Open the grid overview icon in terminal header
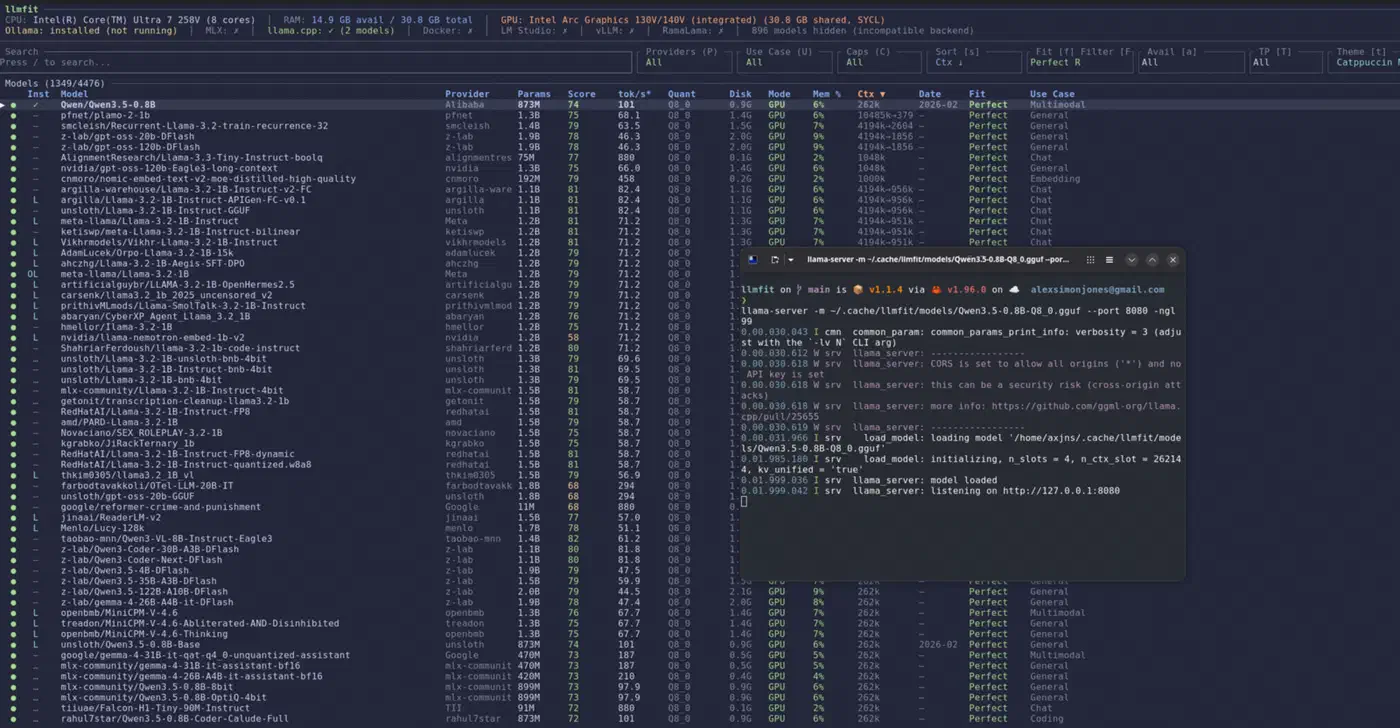This screenshot has width=1400, height=728. coord(1090,260)
